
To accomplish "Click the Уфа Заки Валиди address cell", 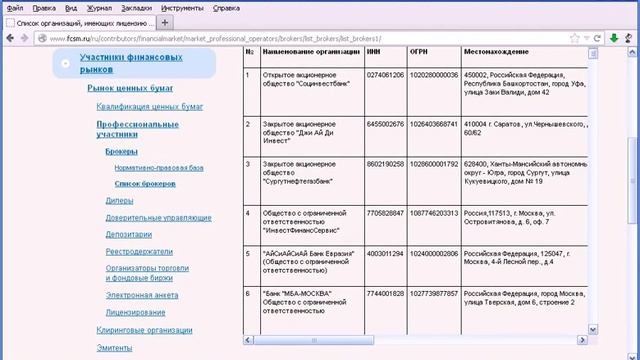I will (x=525, y=92).
